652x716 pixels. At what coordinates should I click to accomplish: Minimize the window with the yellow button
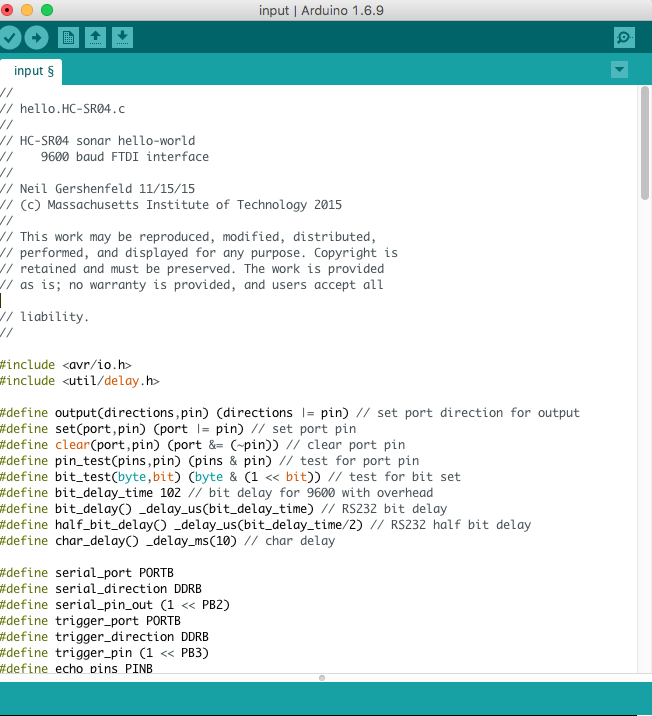tap(27, 10)
